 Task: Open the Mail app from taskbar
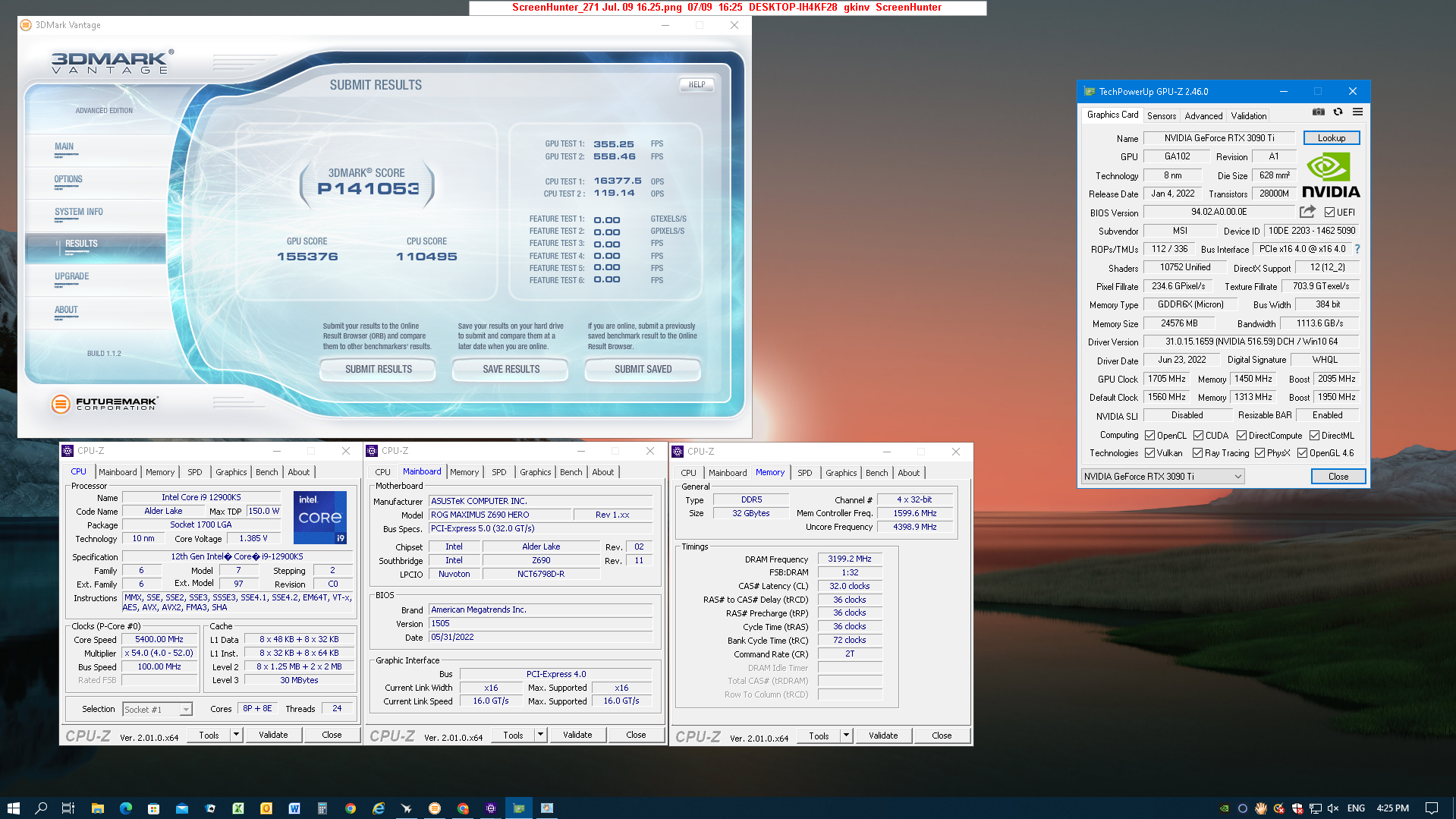point(182,808)
